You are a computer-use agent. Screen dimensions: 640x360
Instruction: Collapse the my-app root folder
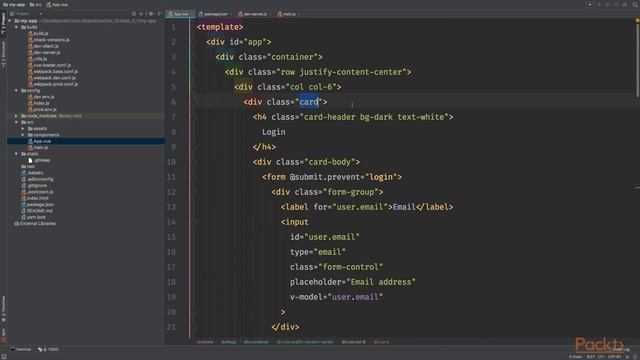point(10,21)
